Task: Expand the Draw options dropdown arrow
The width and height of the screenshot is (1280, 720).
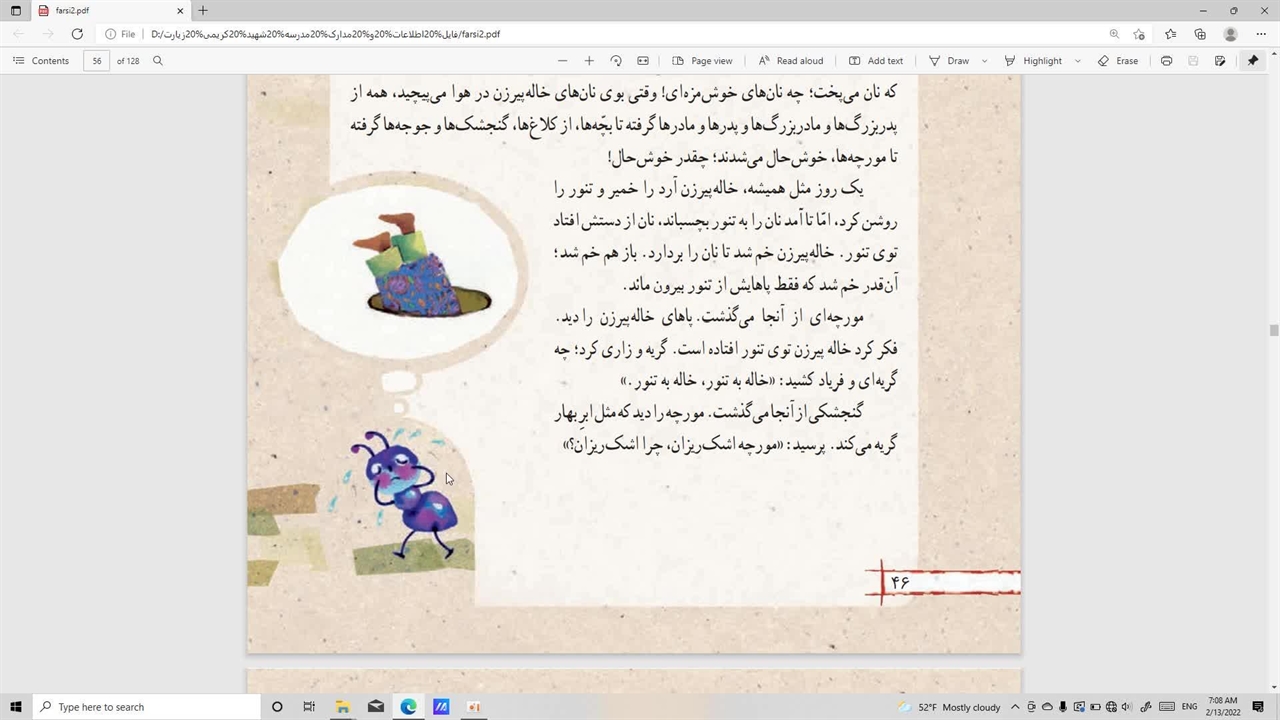Action: click(x=984, y=61)
